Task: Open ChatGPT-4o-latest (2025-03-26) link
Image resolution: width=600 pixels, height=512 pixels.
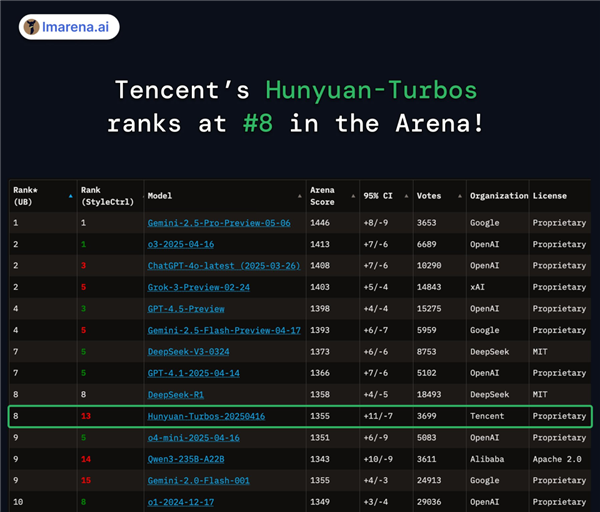Action: coord(224,266)
